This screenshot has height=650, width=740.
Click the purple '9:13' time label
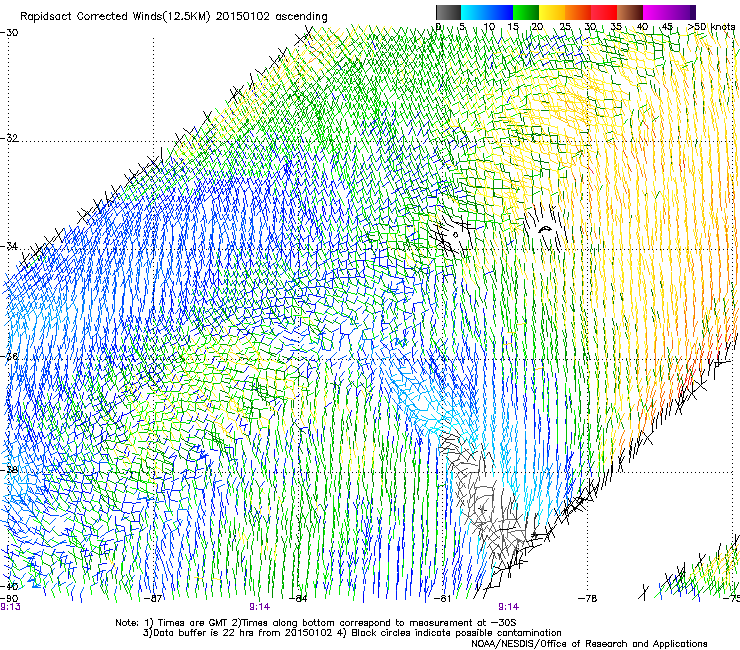tap(10, 607)
